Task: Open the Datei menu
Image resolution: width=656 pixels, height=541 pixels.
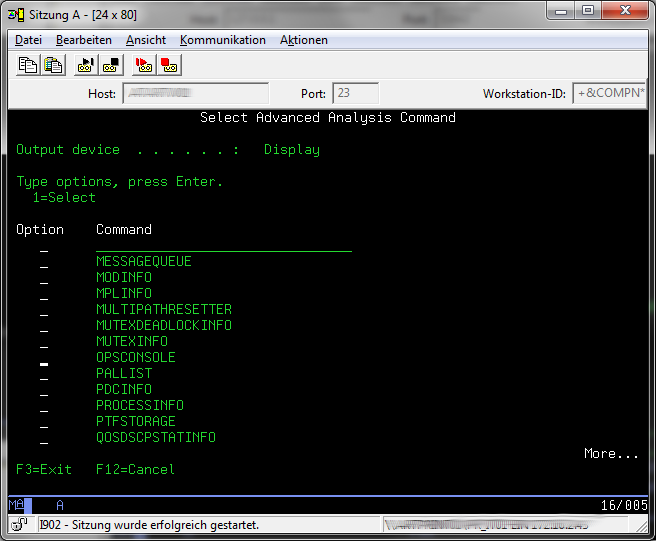Action: (x=29, y=40)
